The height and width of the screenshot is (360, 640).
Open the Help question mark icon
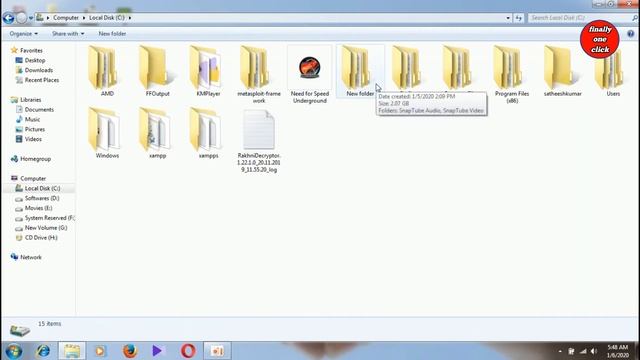point(631,34)
